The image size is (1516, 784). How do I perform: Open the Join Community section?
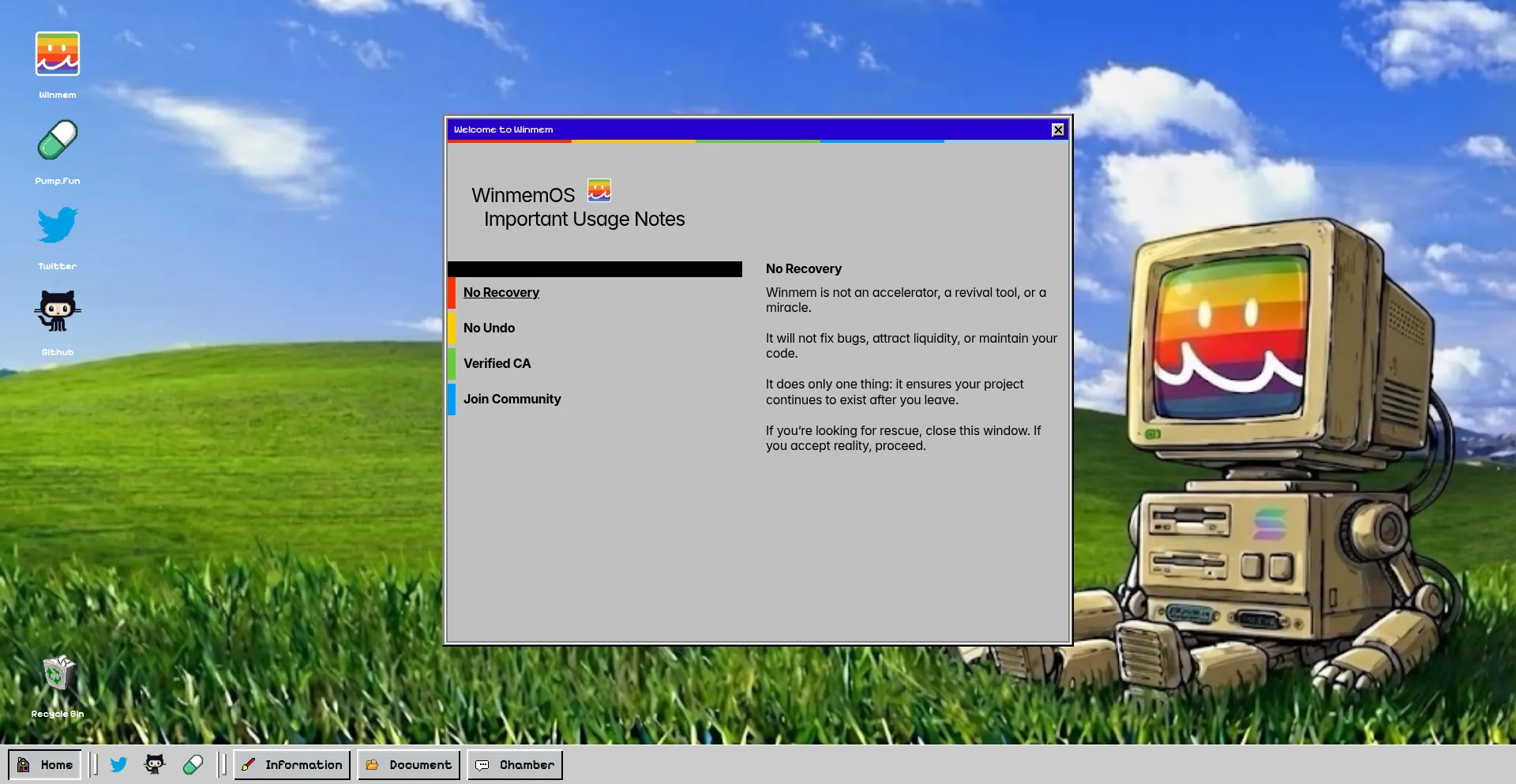pos(512,399)
